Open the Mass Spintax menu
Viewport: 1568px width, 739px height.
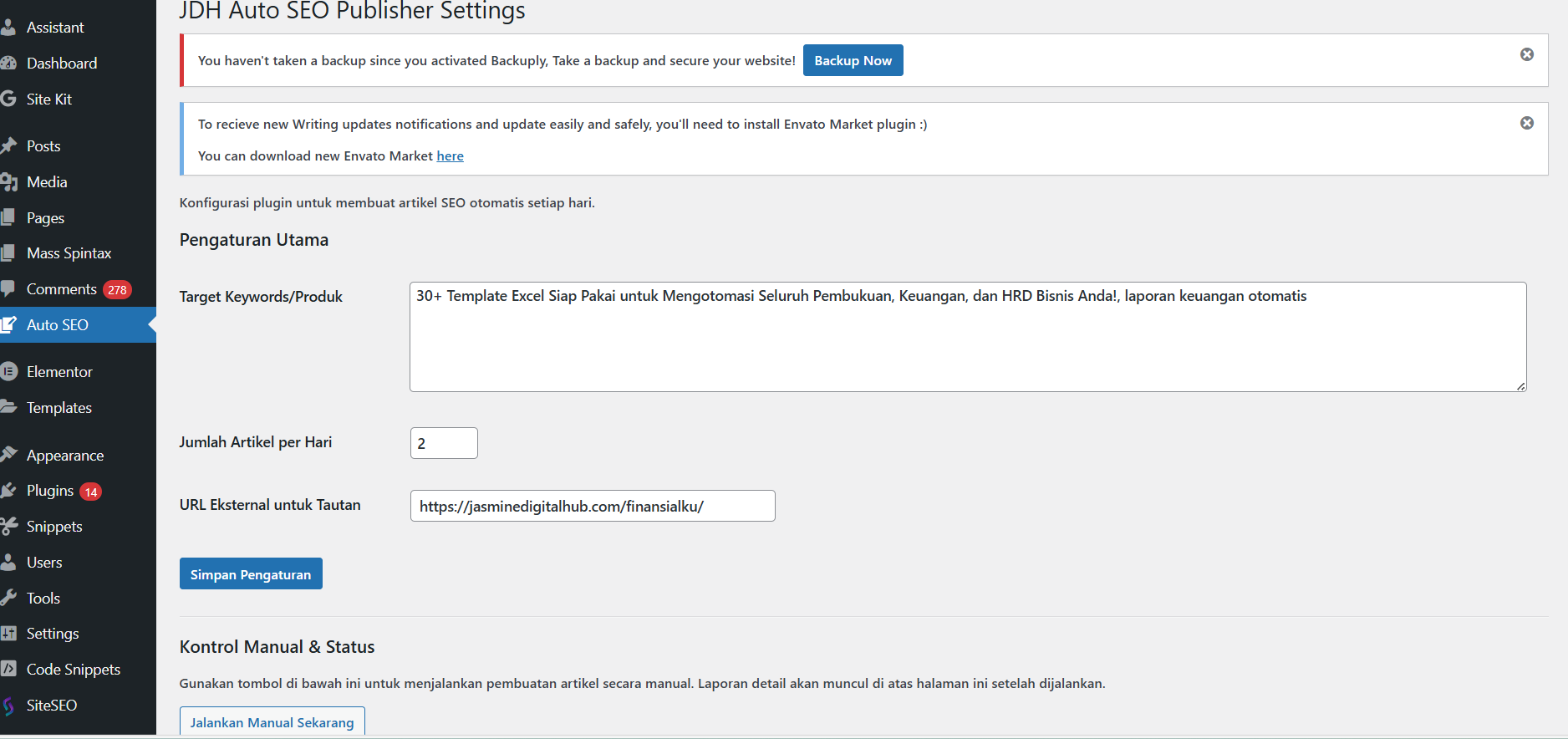[x=78, y=253]
